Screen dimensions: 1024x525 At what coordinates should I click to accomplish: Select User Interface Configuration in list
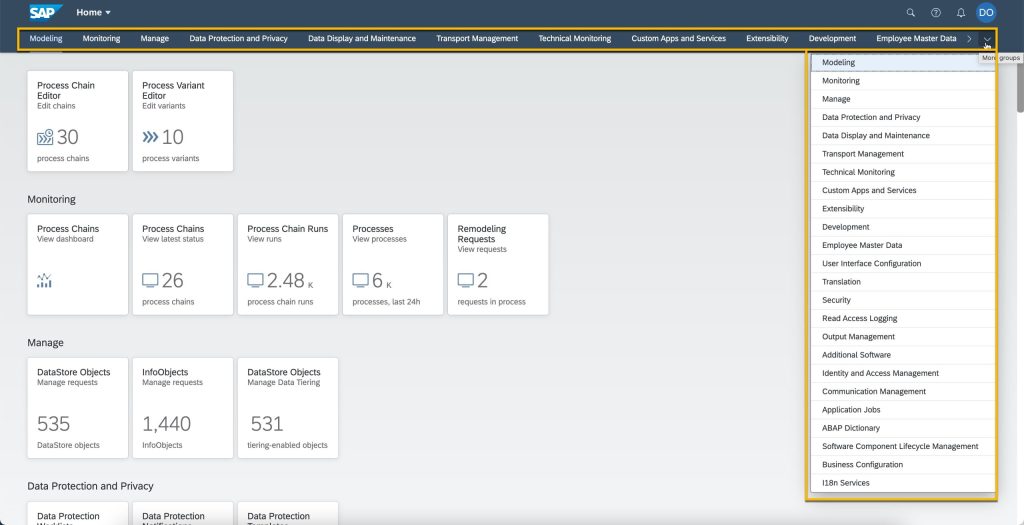[x=903, y=264]
